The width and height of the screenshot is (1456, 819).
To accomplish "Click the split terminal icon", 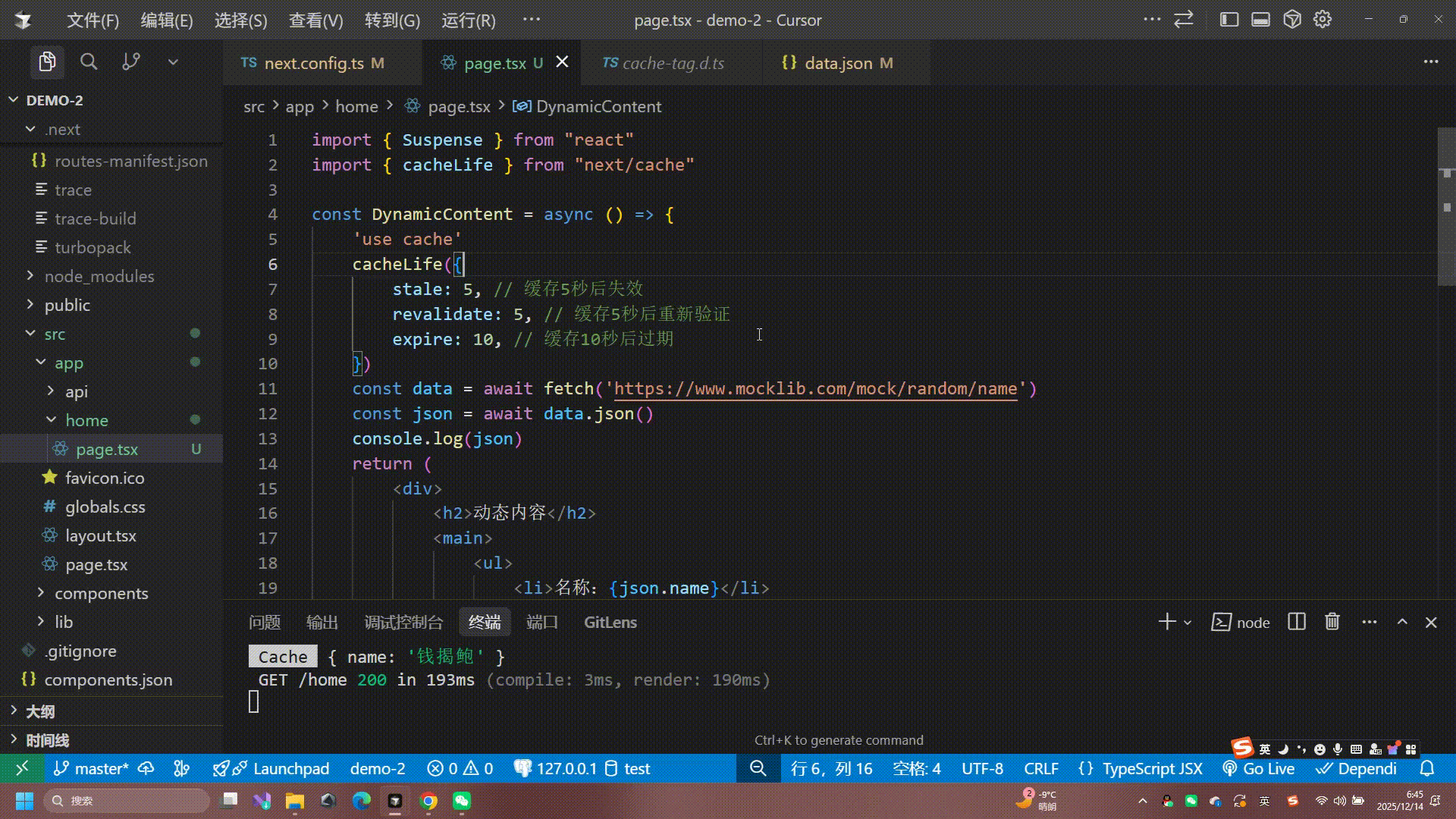I will pyautogui.click(x=1297, y=622).
